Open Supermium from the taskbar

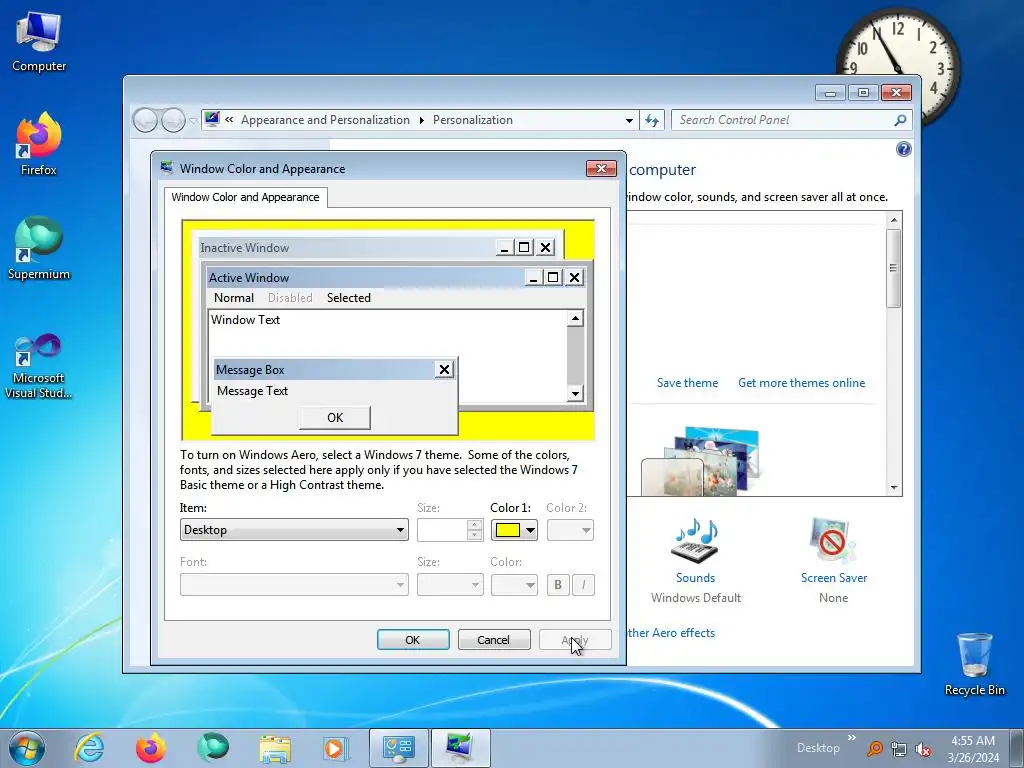click(x=213, y=748)
